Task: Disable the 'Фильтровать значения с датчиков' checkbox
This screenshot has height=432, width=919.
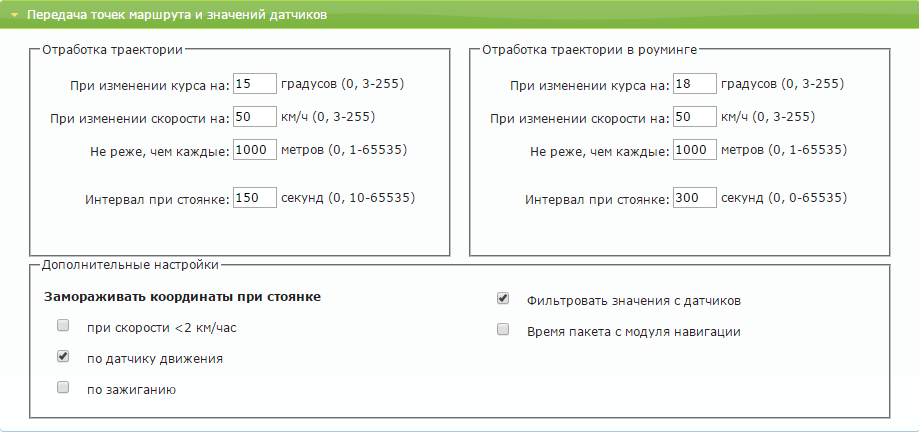Action: tap(503, 298)
